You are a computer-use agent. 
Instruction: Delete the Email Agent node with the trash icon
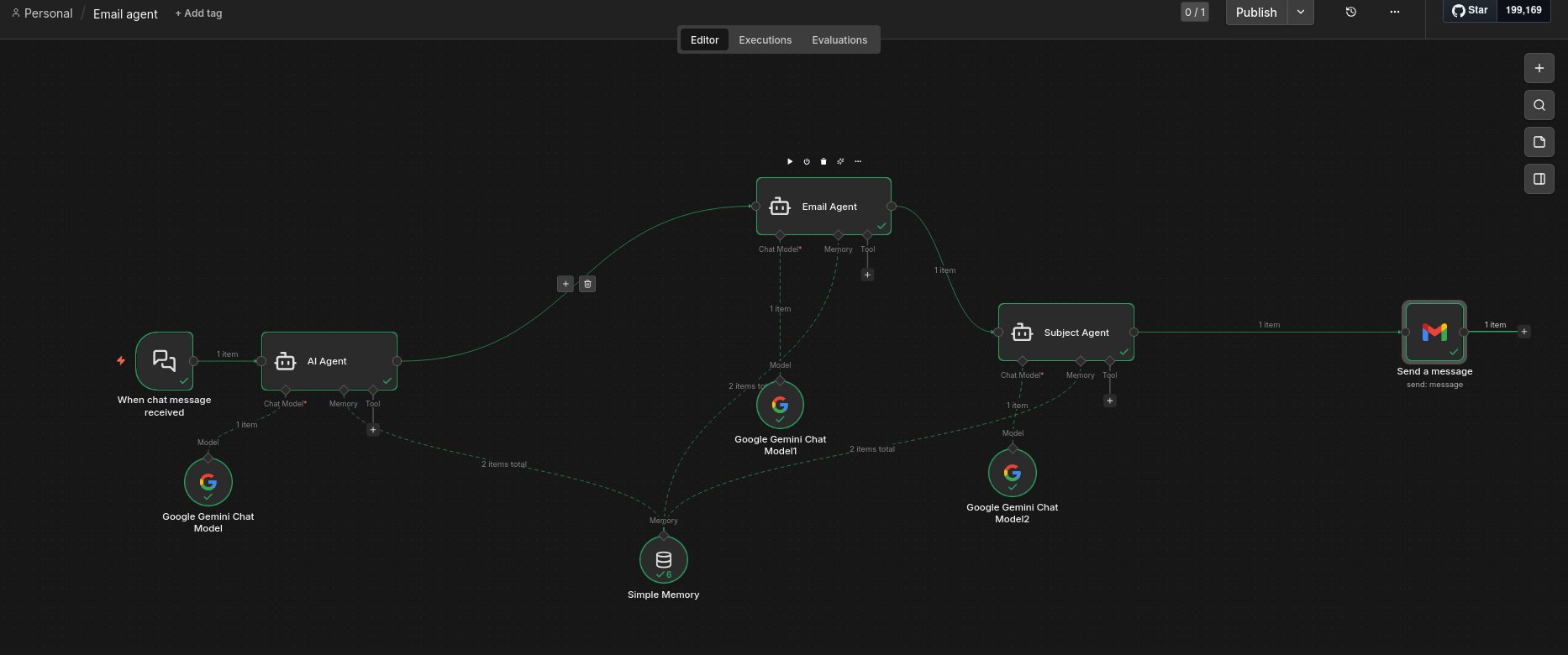tap(823, 161)
